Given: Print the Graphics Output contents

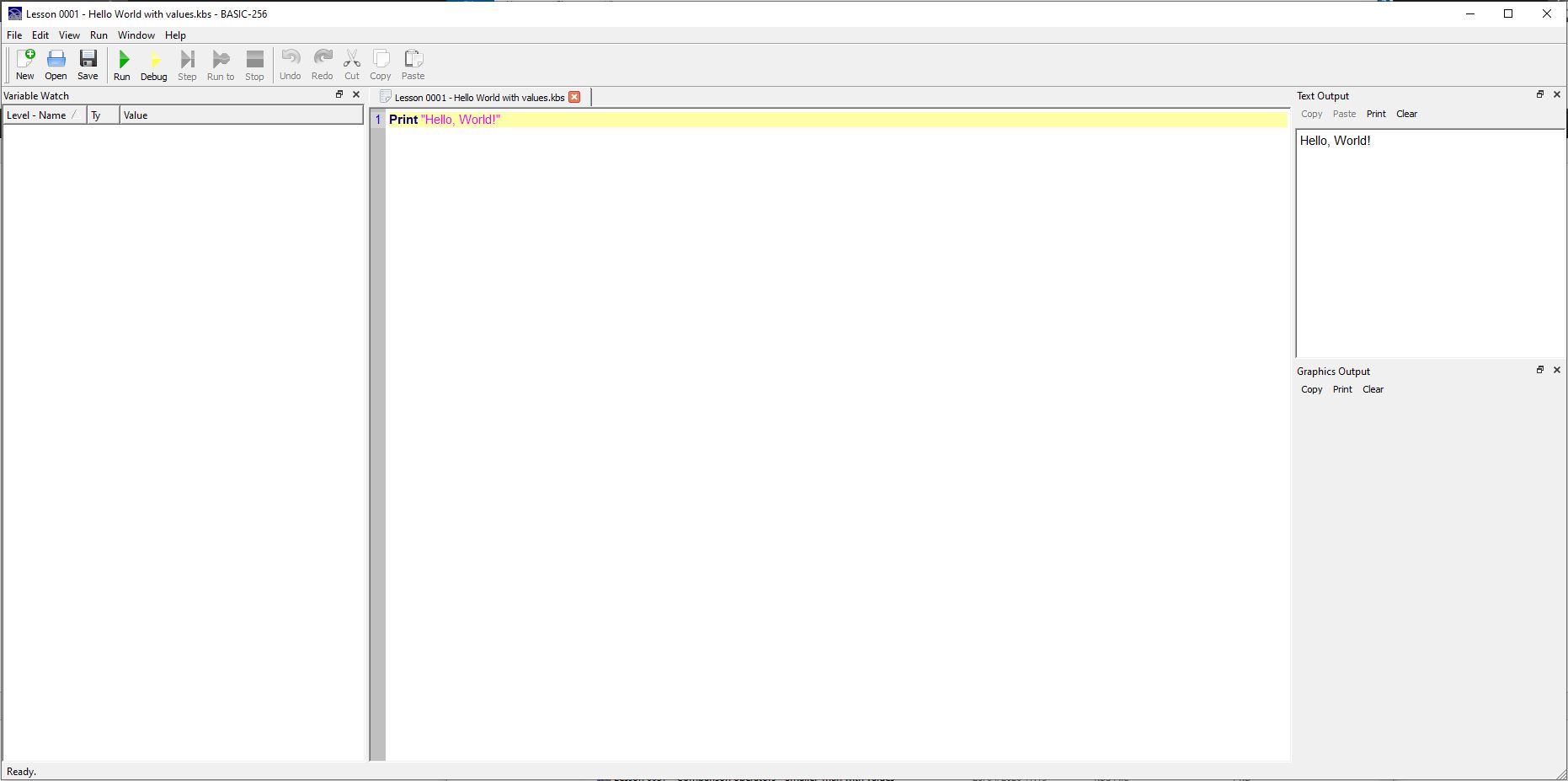Looking at the screenshot, I should [x=1342, y=389].
